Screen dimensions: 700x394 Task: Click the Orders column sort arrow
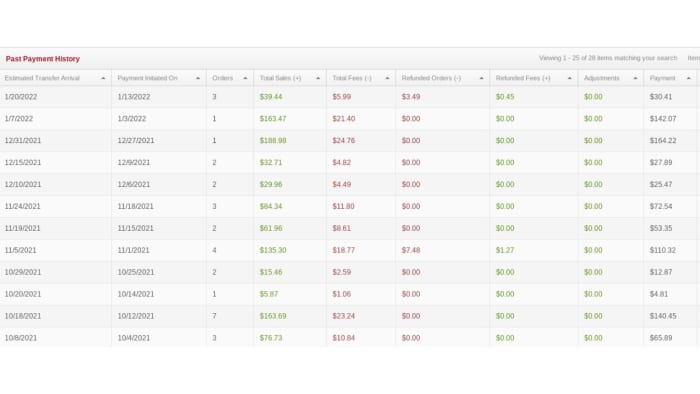coord(245,78)
